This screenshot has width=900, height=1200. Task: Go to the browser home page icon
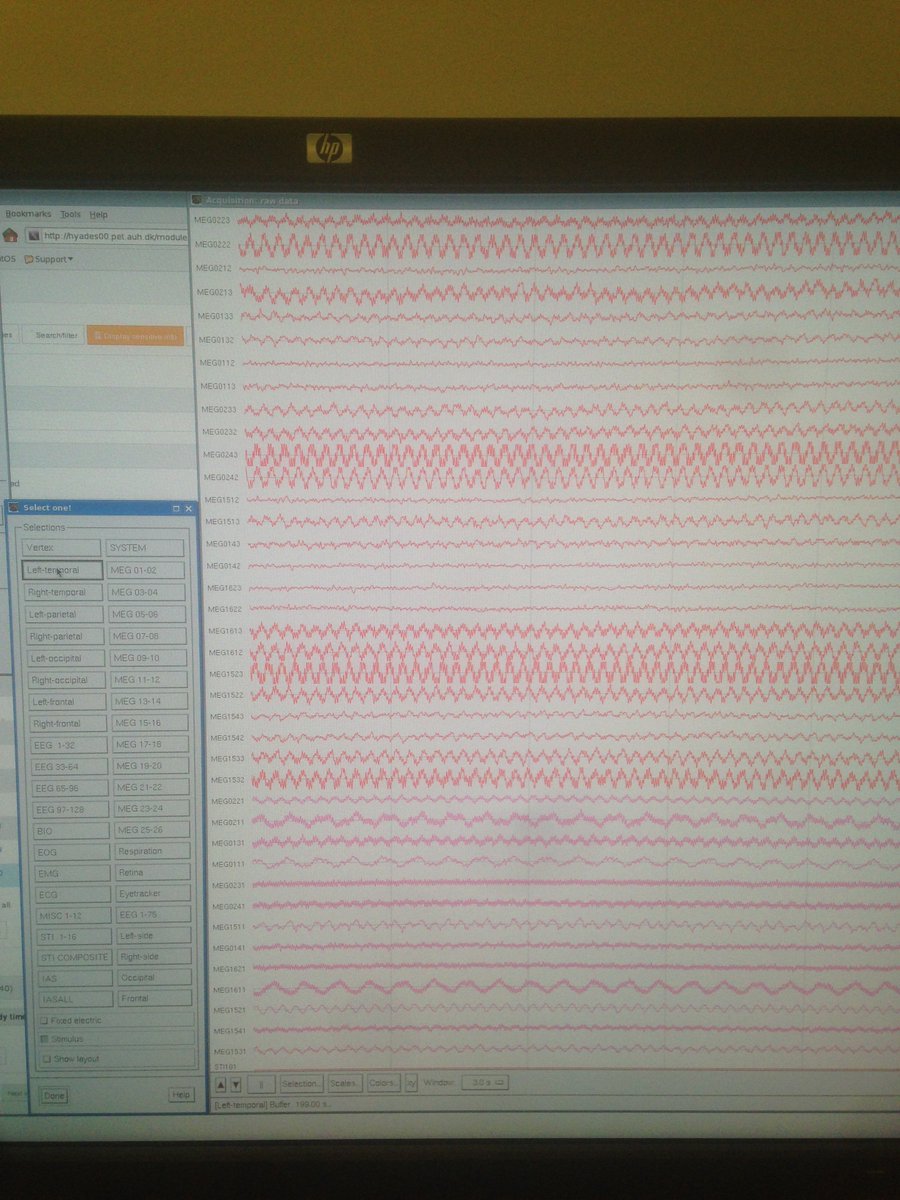(x=9, y=235)
